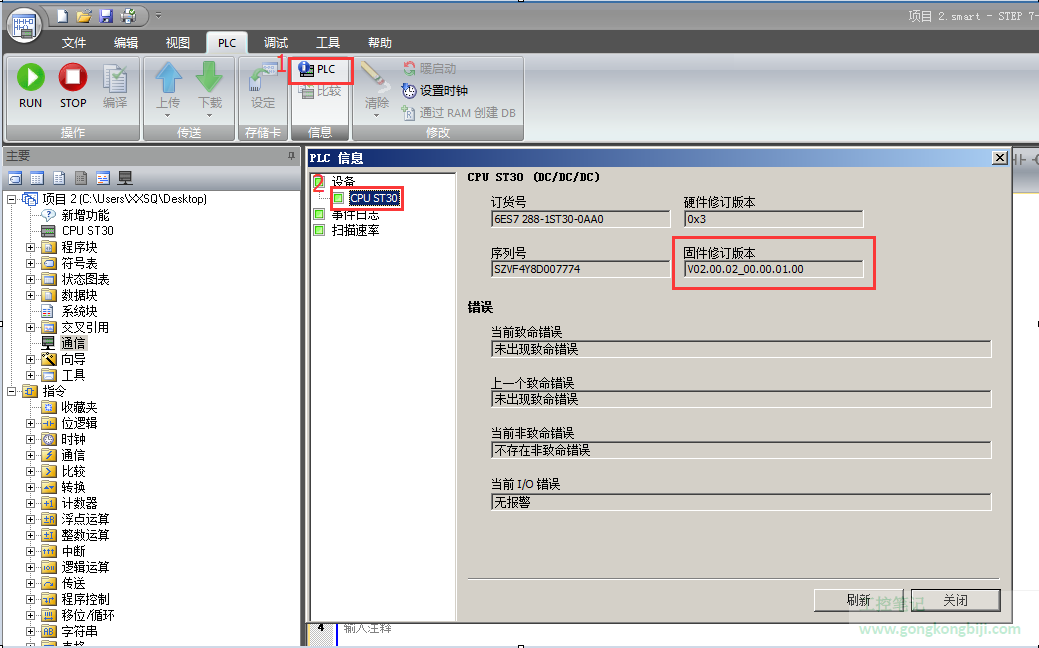Expand the 位逻辑 instruction folder
Screen dimensions: 1039x648
tap(30, 423)
